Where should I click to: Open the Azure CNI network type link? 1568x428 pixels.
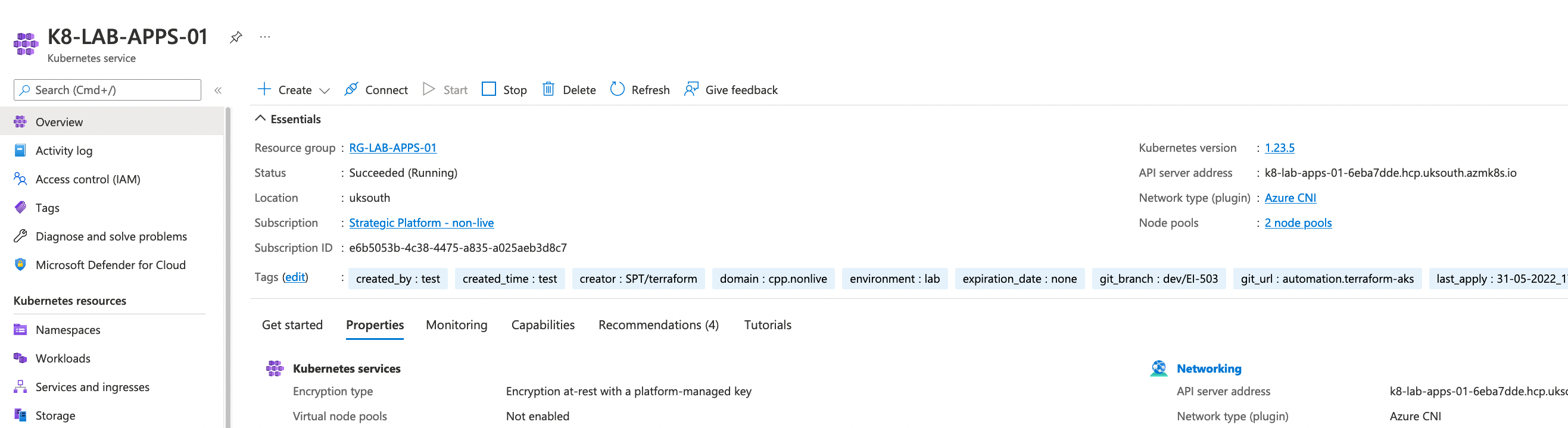1290,198
